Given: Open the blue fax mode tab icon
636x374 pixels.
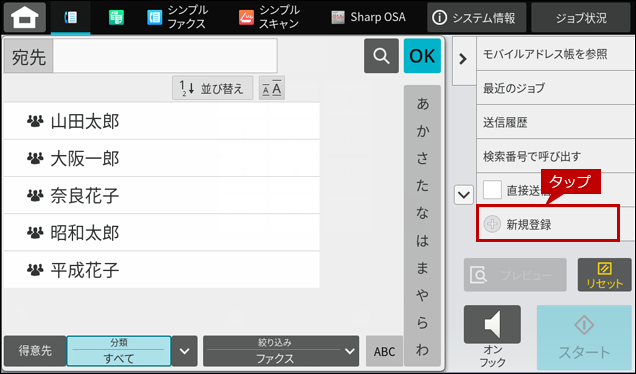Looking at the screenshot, I should [71, 17].
